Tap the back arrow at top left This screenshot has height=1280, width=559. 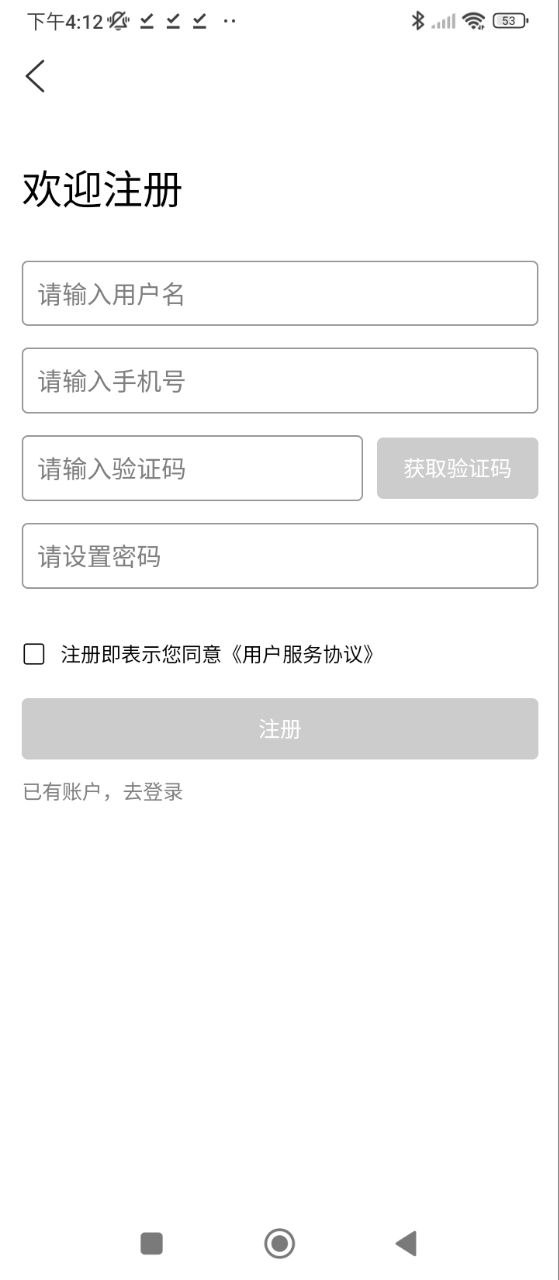tap(35, 76)
